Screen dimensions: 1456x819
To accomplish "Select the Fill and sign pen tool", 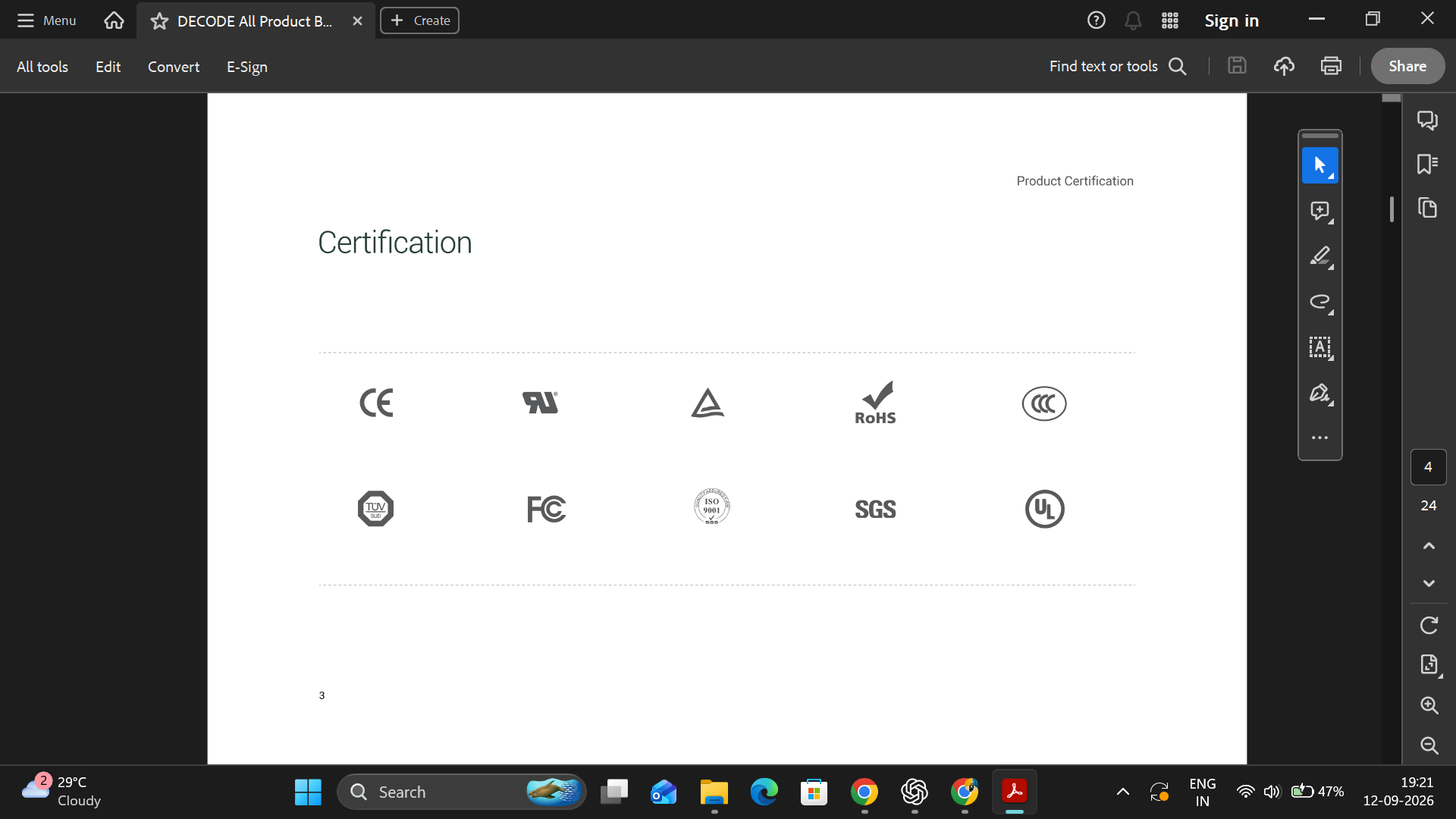I will tap(1320, 393).
